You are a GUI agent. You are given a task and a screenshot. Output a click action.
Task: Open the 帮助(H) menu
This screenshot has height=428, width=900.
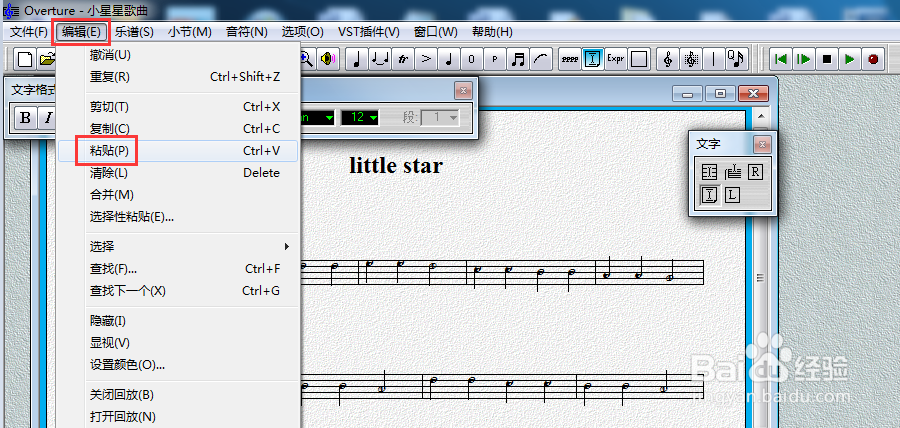pyautogui.click(x=492, y=32)
